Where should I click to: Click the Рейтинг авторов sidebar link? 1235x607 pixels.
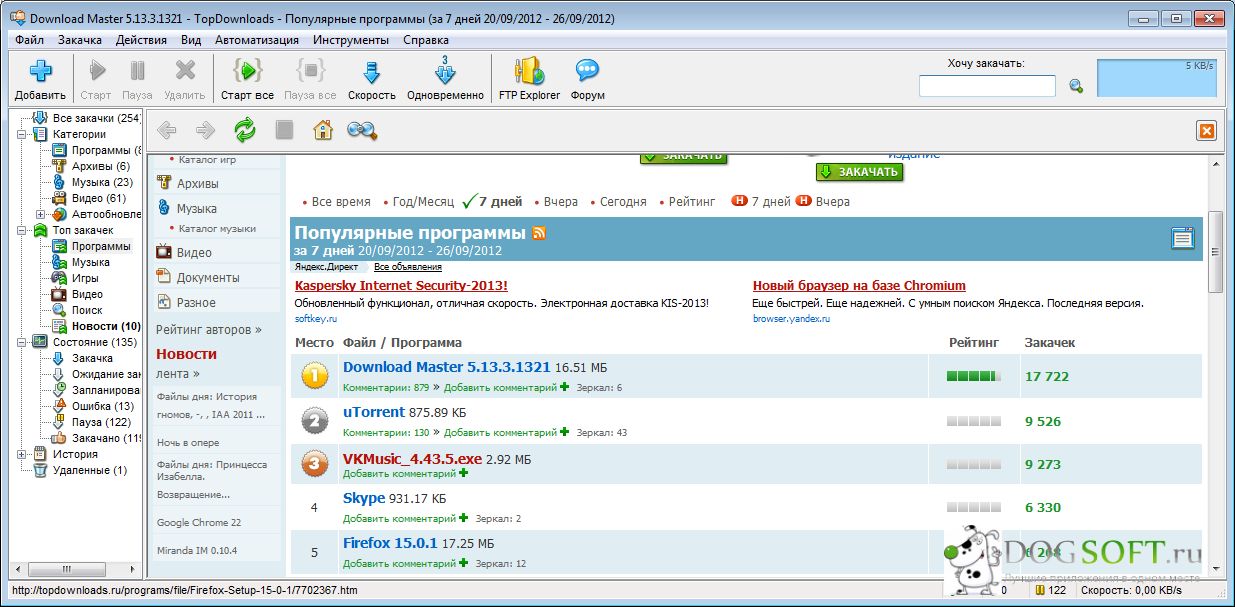pyautogui.click(x=209, y=329)
